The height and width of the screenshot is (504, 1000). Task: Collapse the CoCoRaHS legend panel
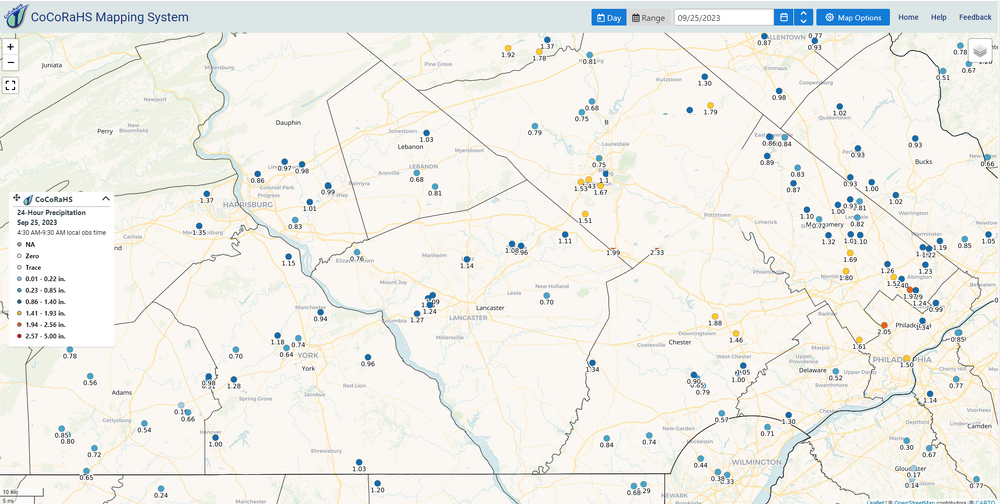106,199
